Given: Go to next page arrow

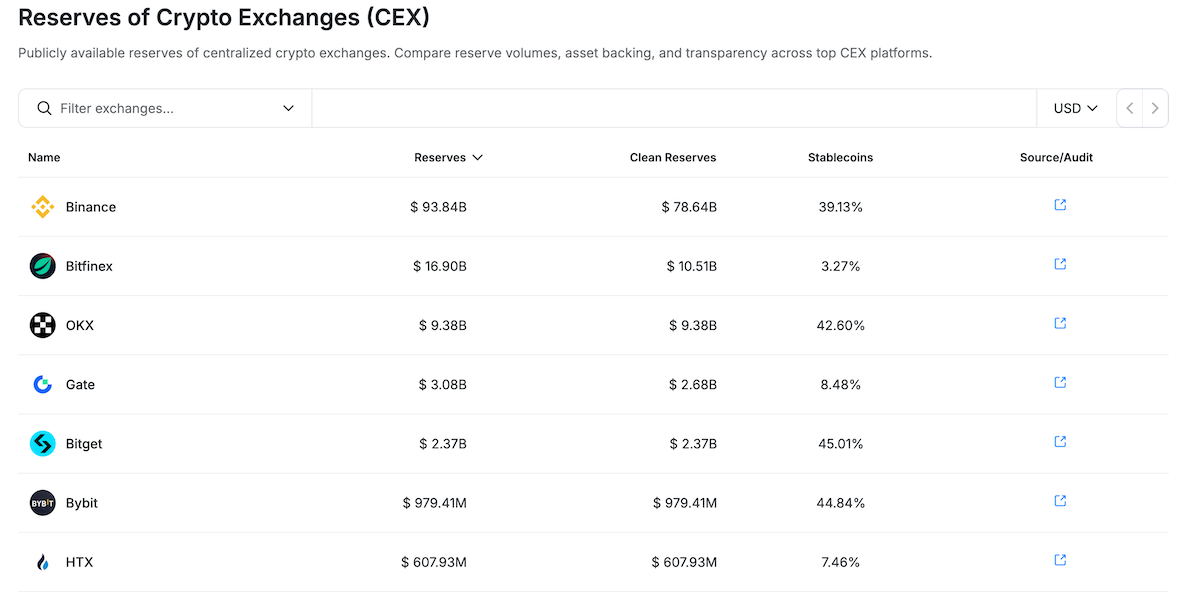Looking at the screenshot, I should click(1155, 108).
